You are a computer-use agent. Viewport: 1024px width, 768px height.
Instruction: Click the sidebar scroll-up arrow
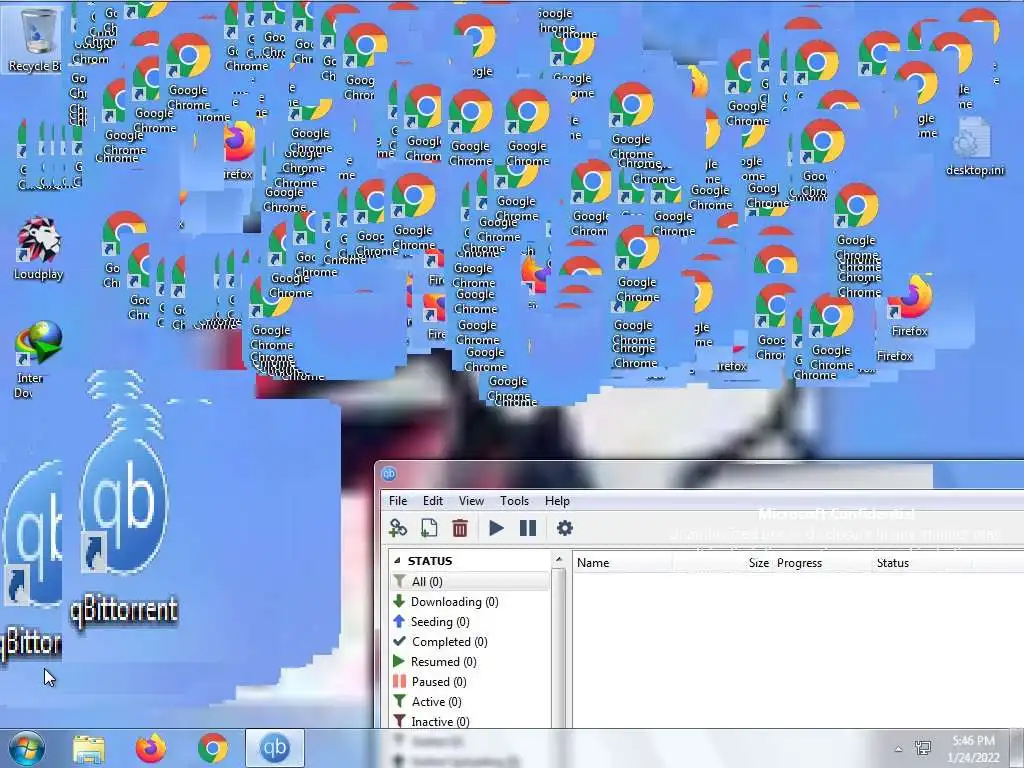click(558, 560)
